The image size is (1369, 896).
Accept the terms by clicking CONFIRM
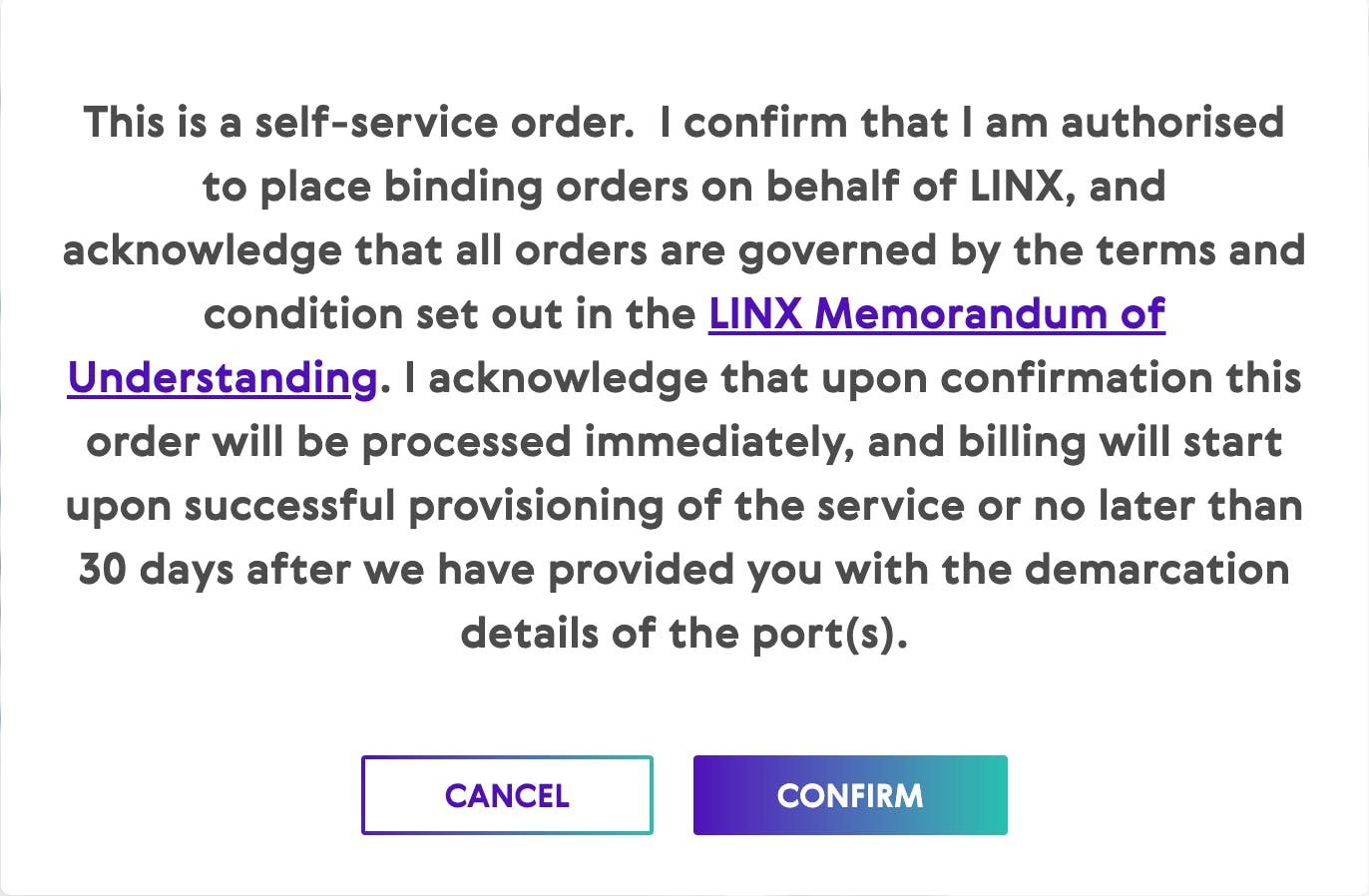(x=850, y=795)
